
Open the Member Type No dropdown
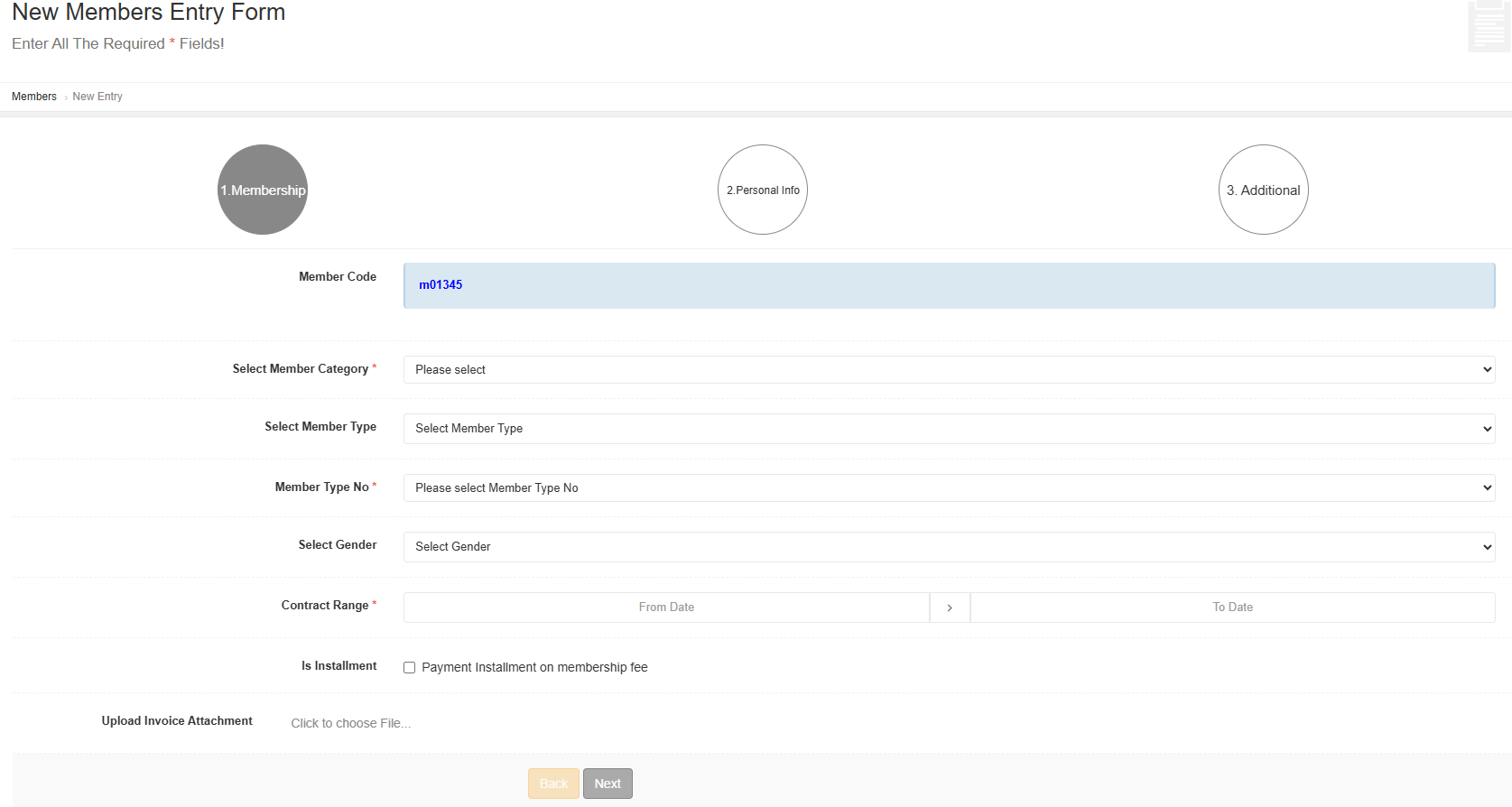pyautogui.click(x=948, y=487)
